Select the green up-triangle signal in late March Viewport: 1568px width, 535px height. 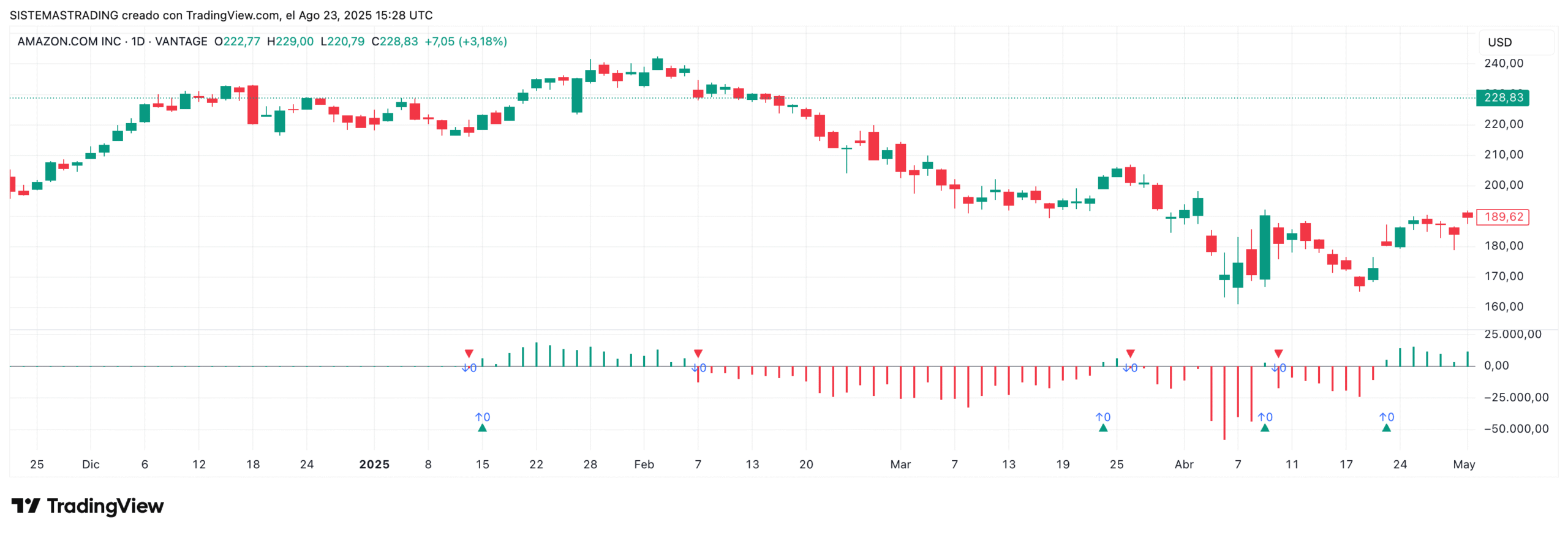[1102, 428]
